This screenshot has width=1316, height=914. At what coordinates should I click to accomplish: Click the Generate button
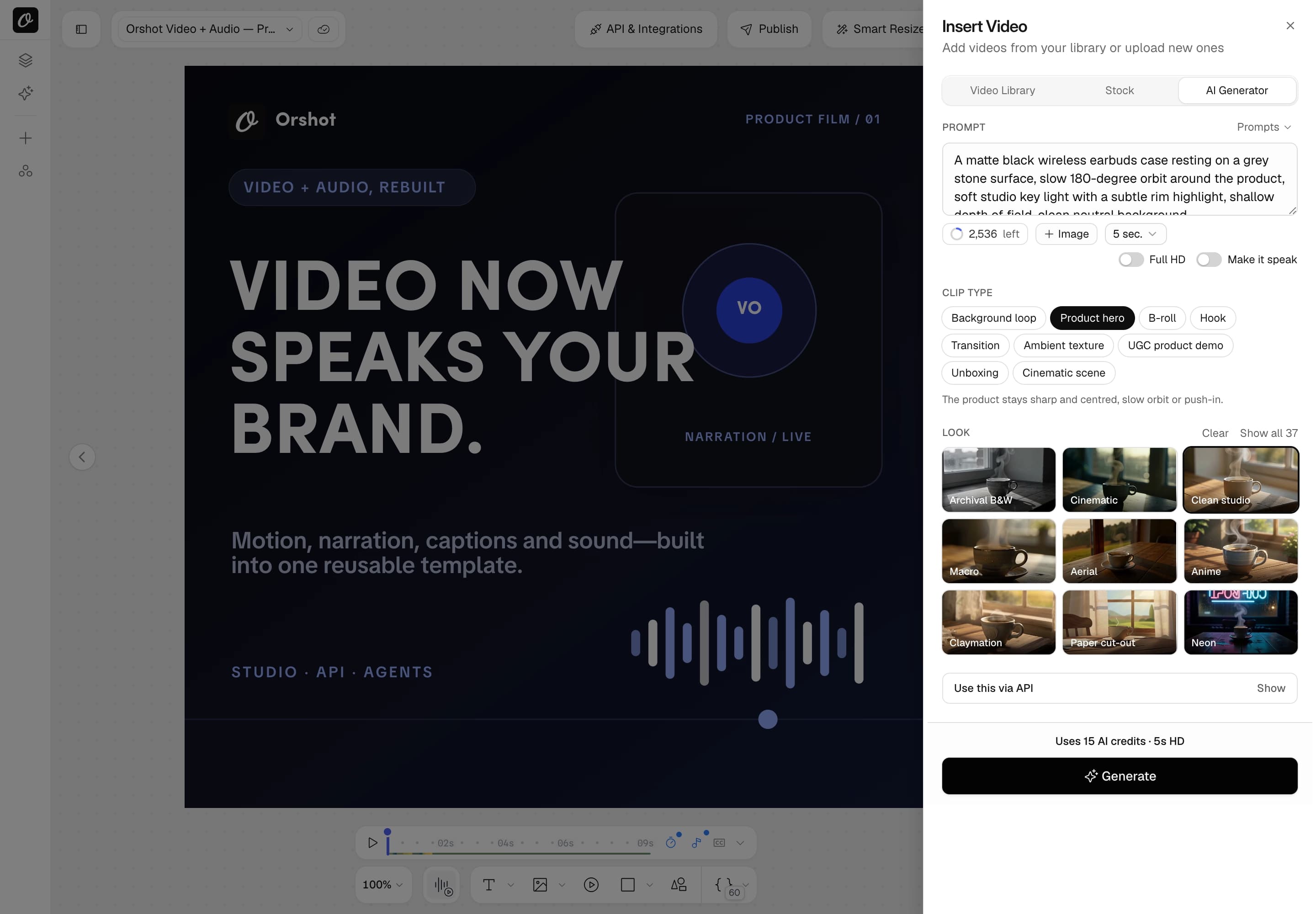tap(1120, 776)
